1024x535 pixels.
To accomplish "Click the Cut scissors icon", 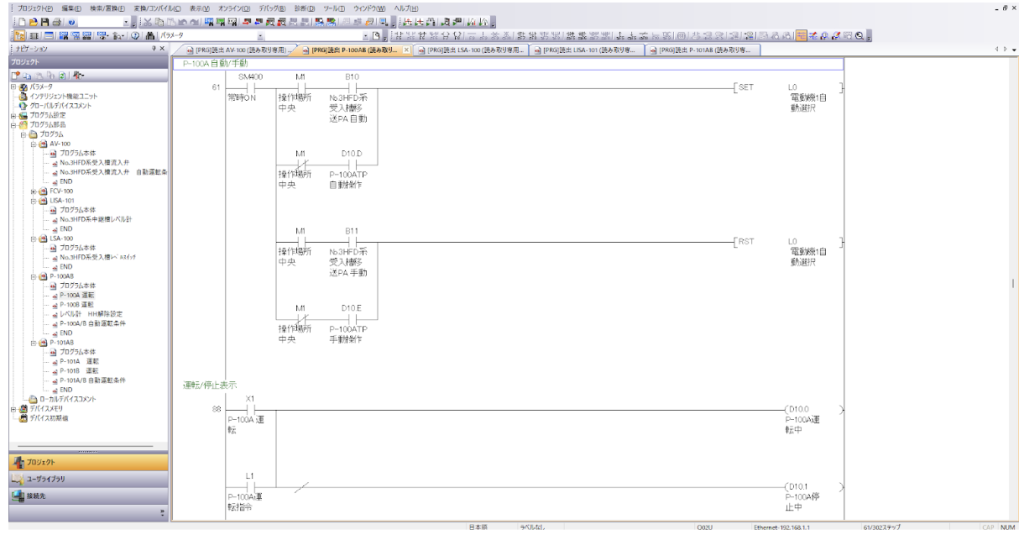I will (148, 22).
